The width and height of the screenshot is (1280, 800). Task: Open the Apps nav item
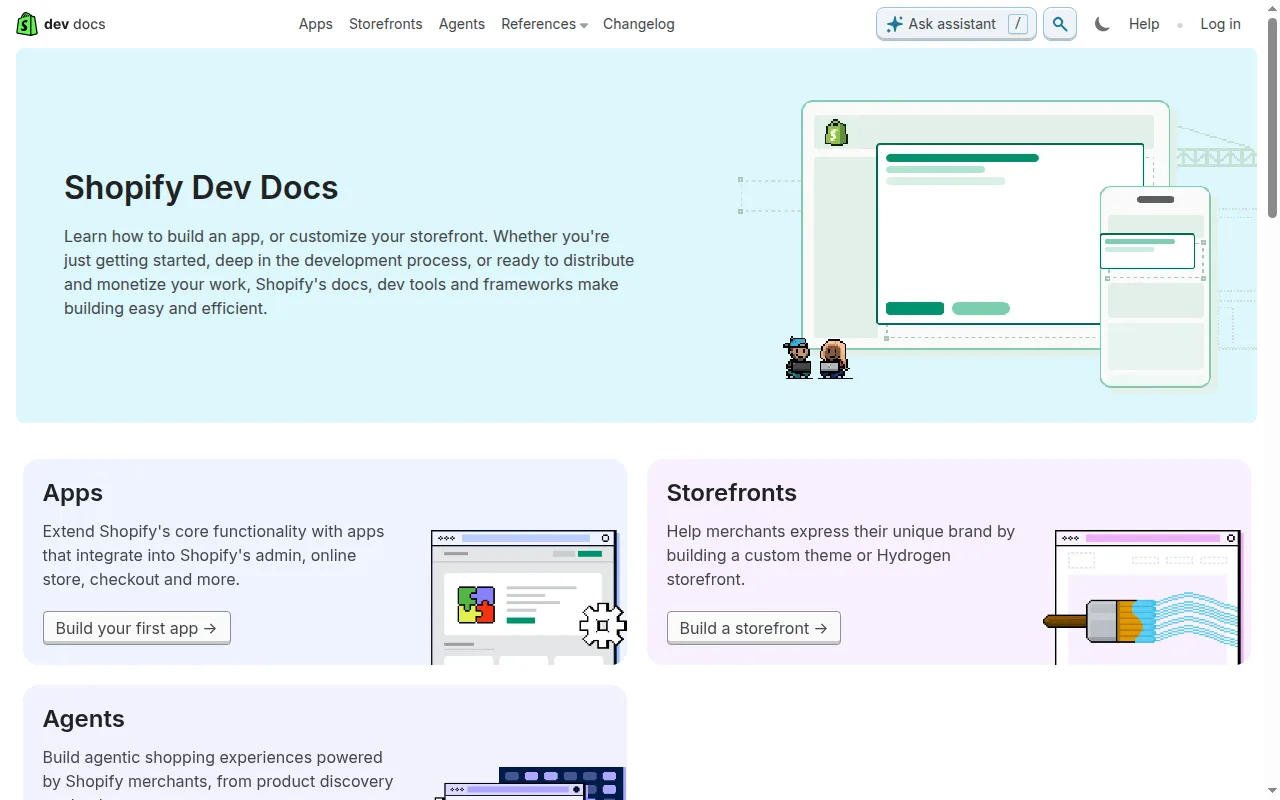click(x=315, y=24)
